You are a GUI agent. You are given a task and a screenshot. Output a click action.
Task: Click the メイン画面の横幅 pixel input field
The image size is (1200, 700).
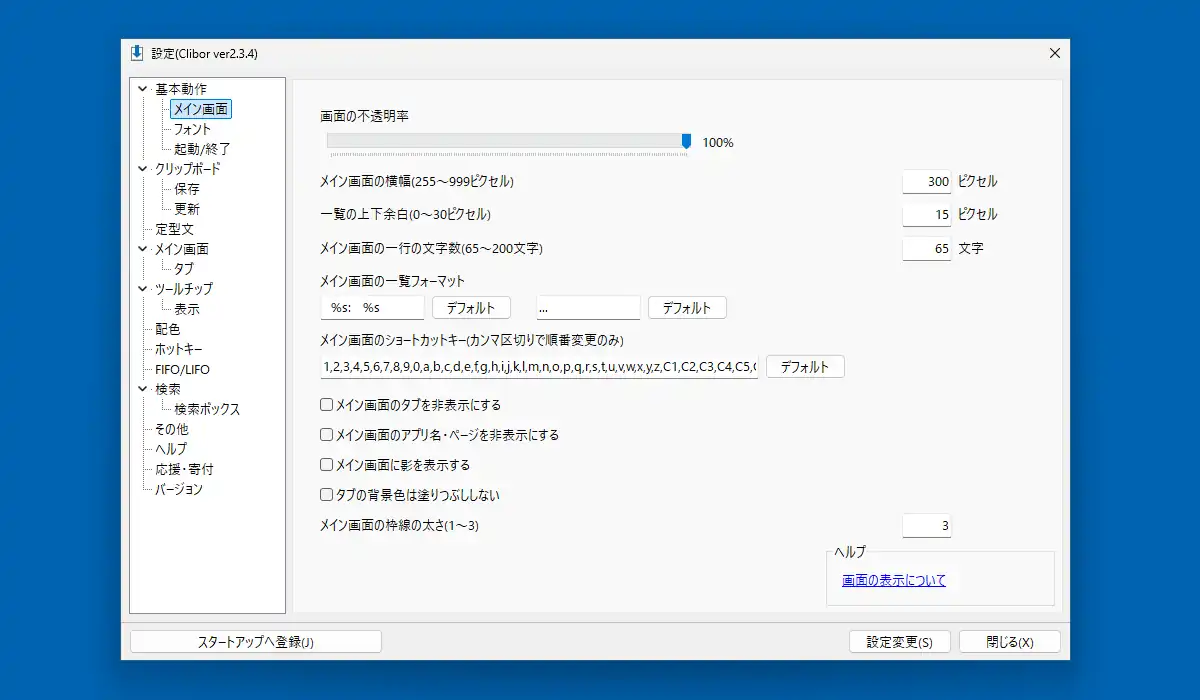point(926,182)
